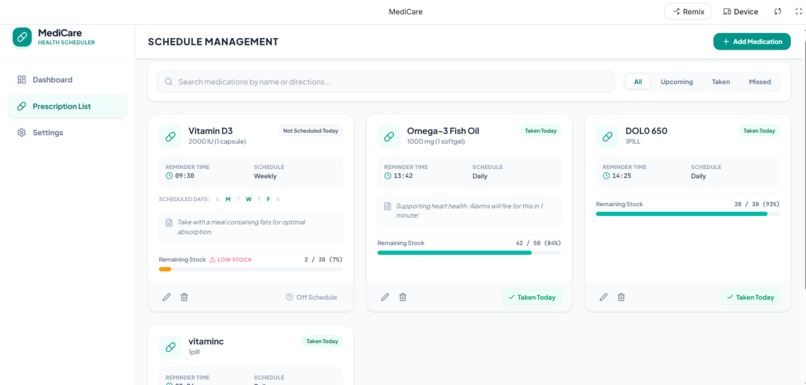Click Taken Today button on Omega-3 card
806x385 pixels.
coord(532,297)
